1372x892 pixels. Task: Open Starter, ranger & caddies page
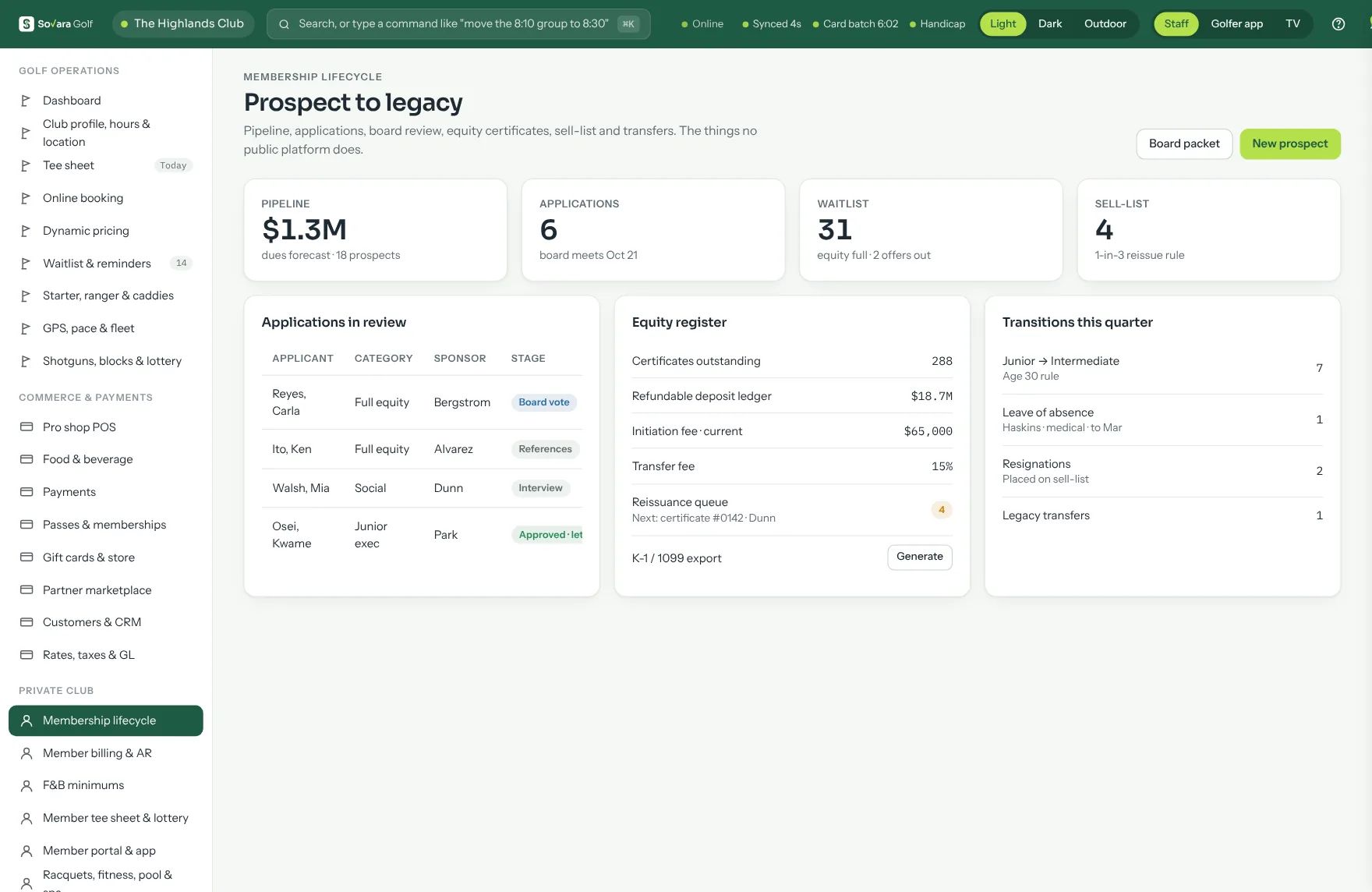click(x=106, y=296)
